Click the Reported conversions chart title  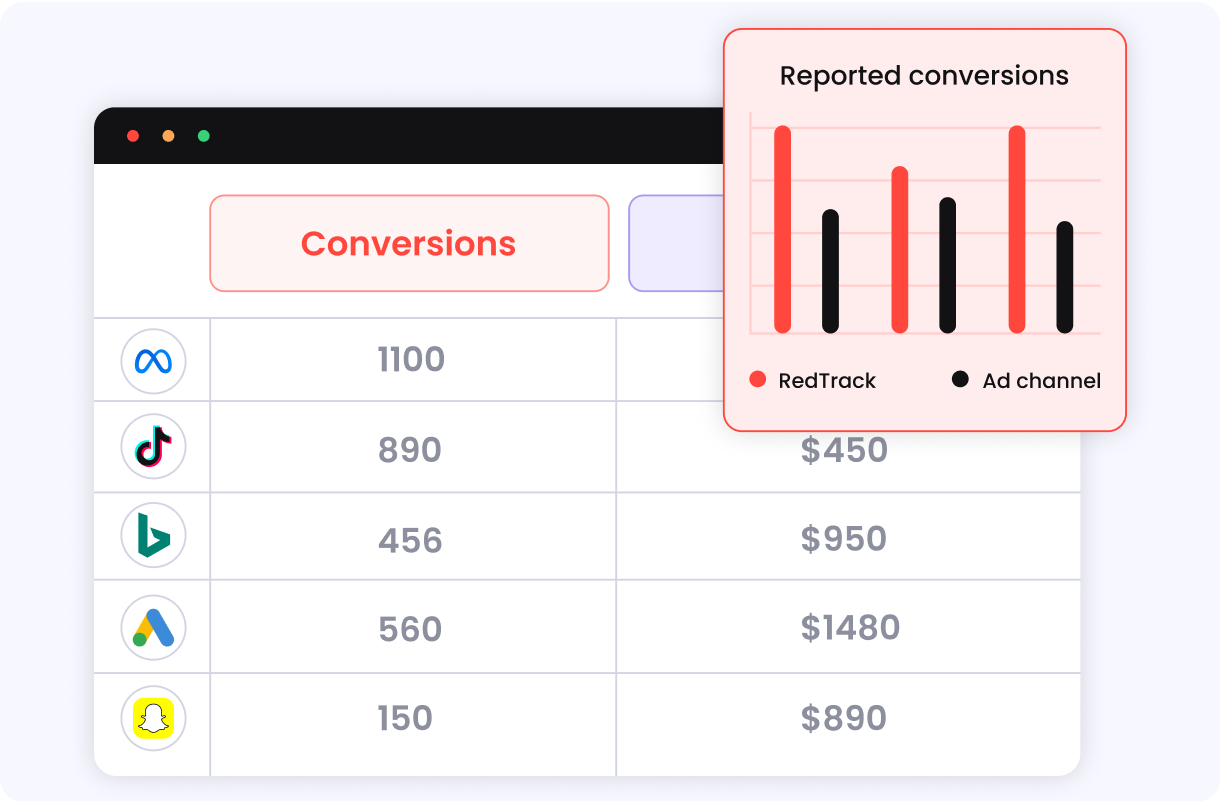pos(924,76)
